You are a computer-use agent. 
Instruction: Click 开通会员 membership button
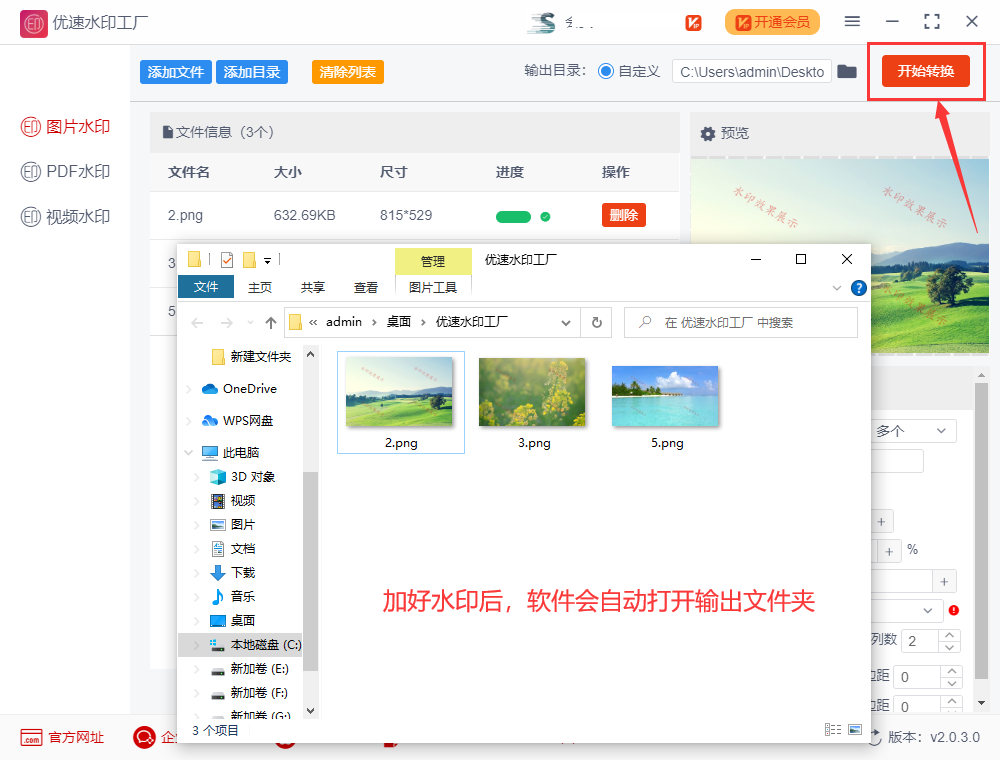coord(772,22)
